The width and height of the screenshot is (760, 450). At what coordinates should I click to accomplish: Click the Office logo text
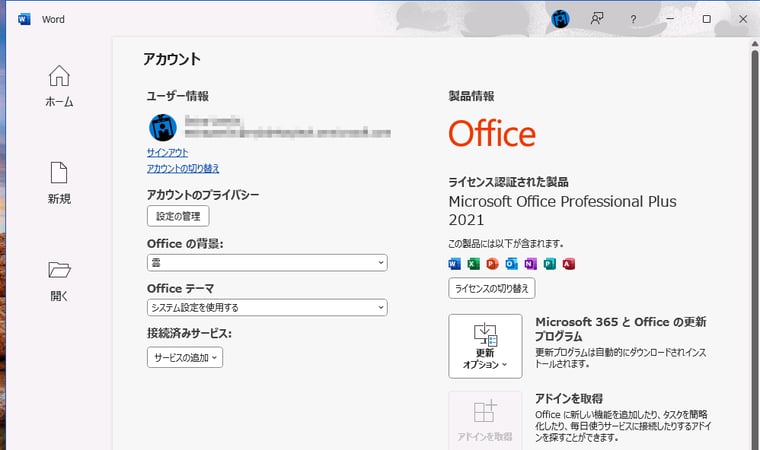click(492, 134)
